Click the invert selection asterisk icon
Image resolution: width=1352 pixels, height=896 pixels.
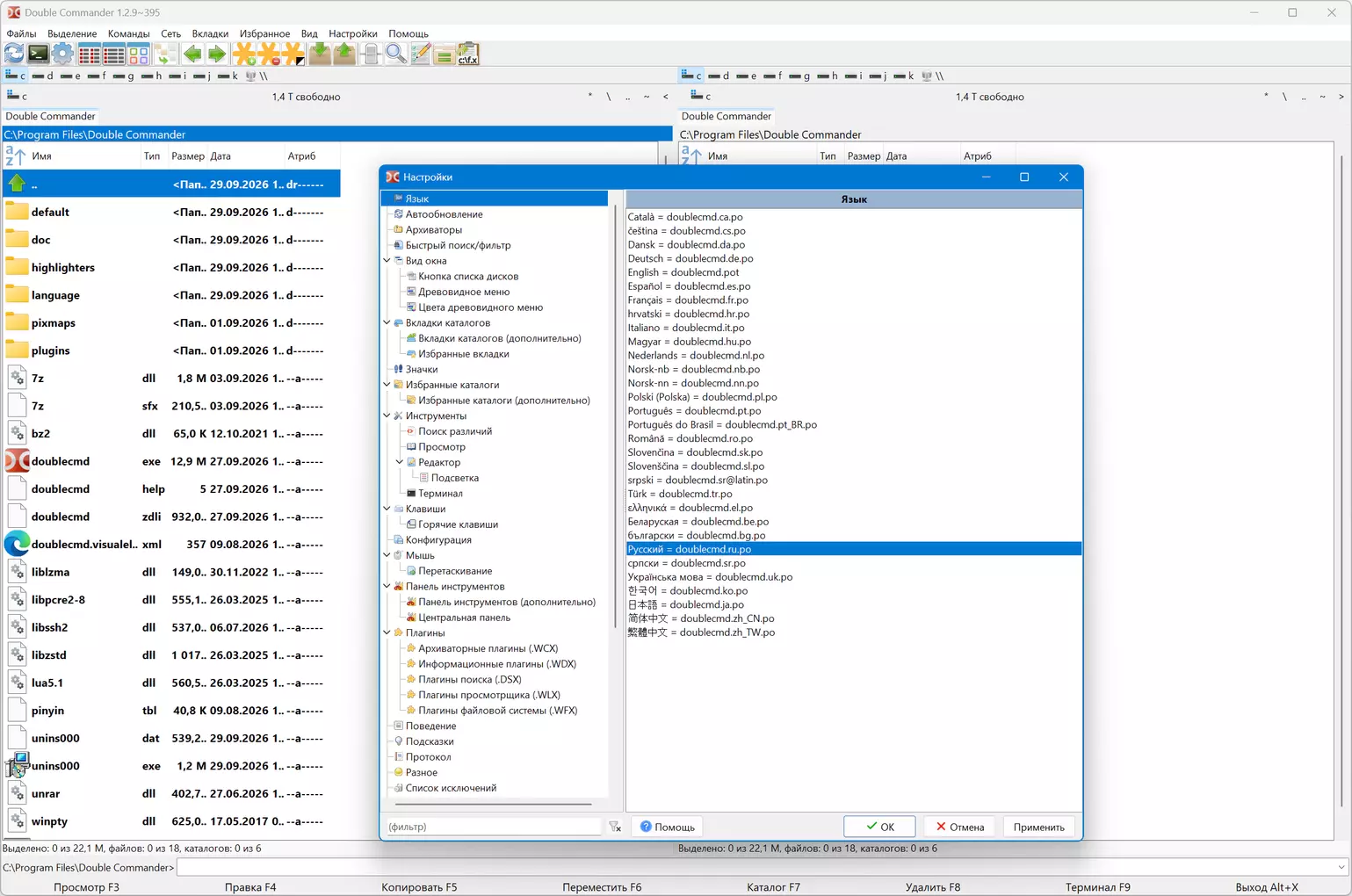293,54
